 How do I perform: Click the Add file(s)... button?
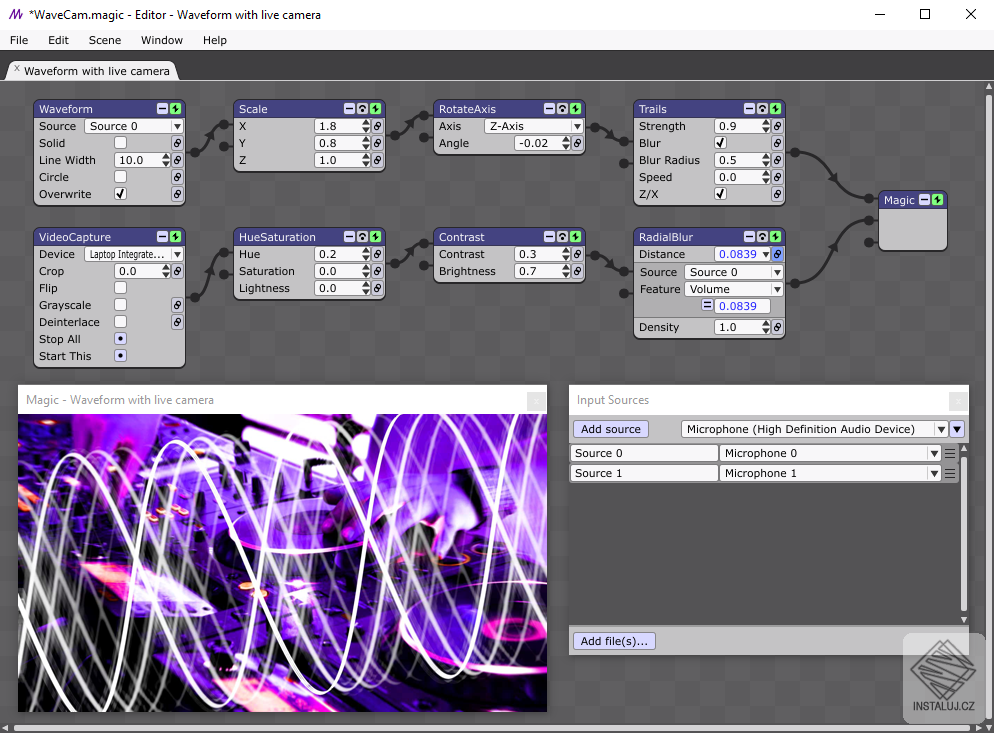(614, 641)
